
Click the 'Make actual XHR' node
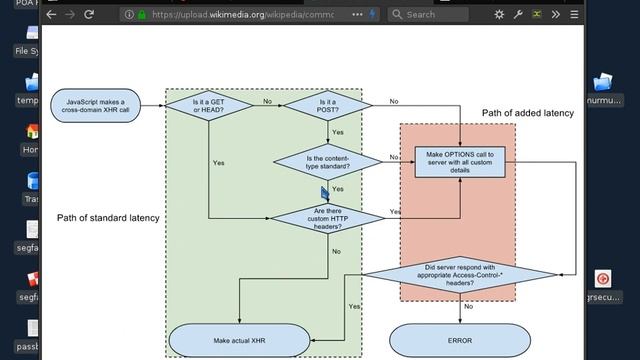pyautogui.click(x=240, y=340)
